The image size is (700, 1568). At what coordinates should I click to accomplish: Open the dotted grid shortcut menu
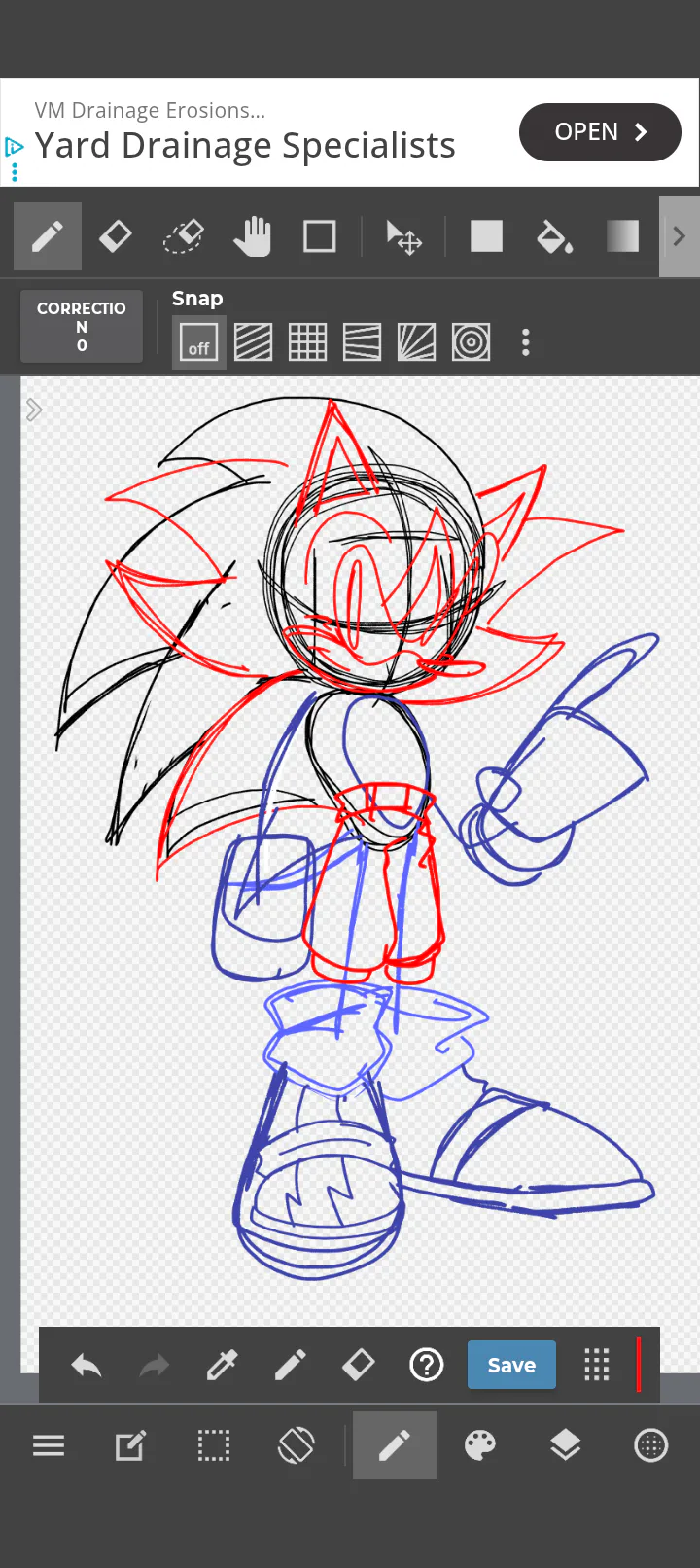tap(597, 1366)
